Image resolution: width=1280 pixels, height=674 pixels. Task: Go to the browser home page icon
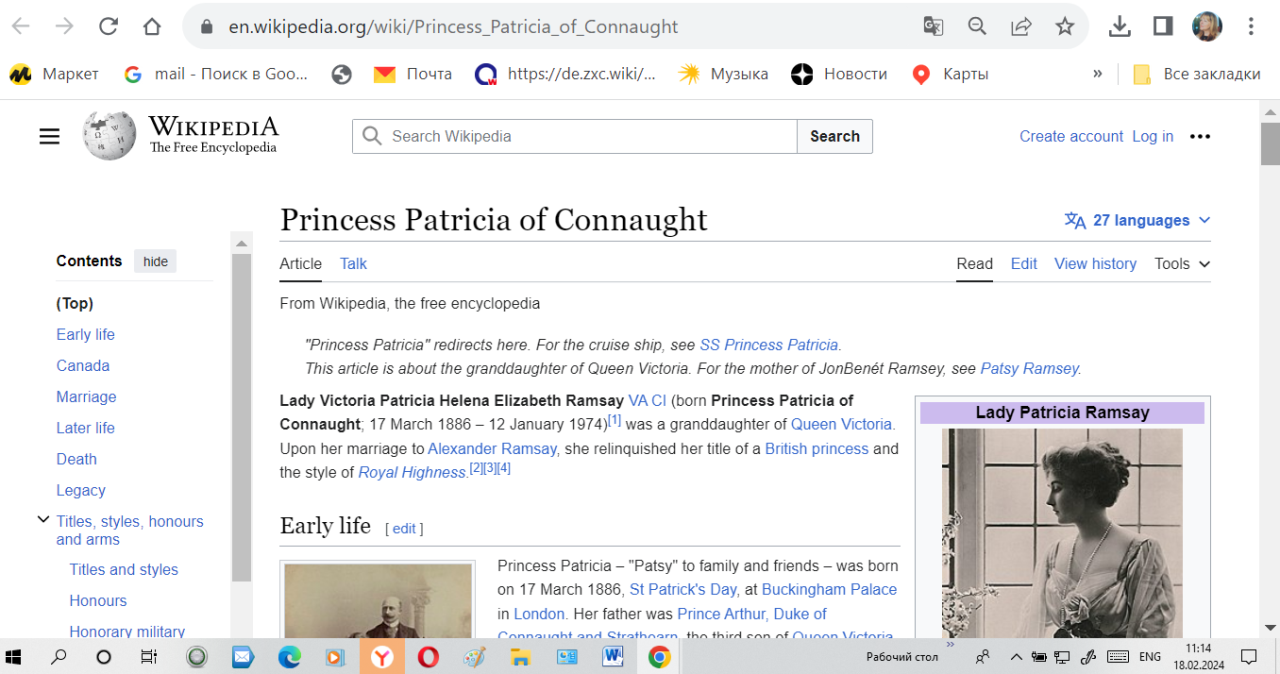click(x=151, y=27)
